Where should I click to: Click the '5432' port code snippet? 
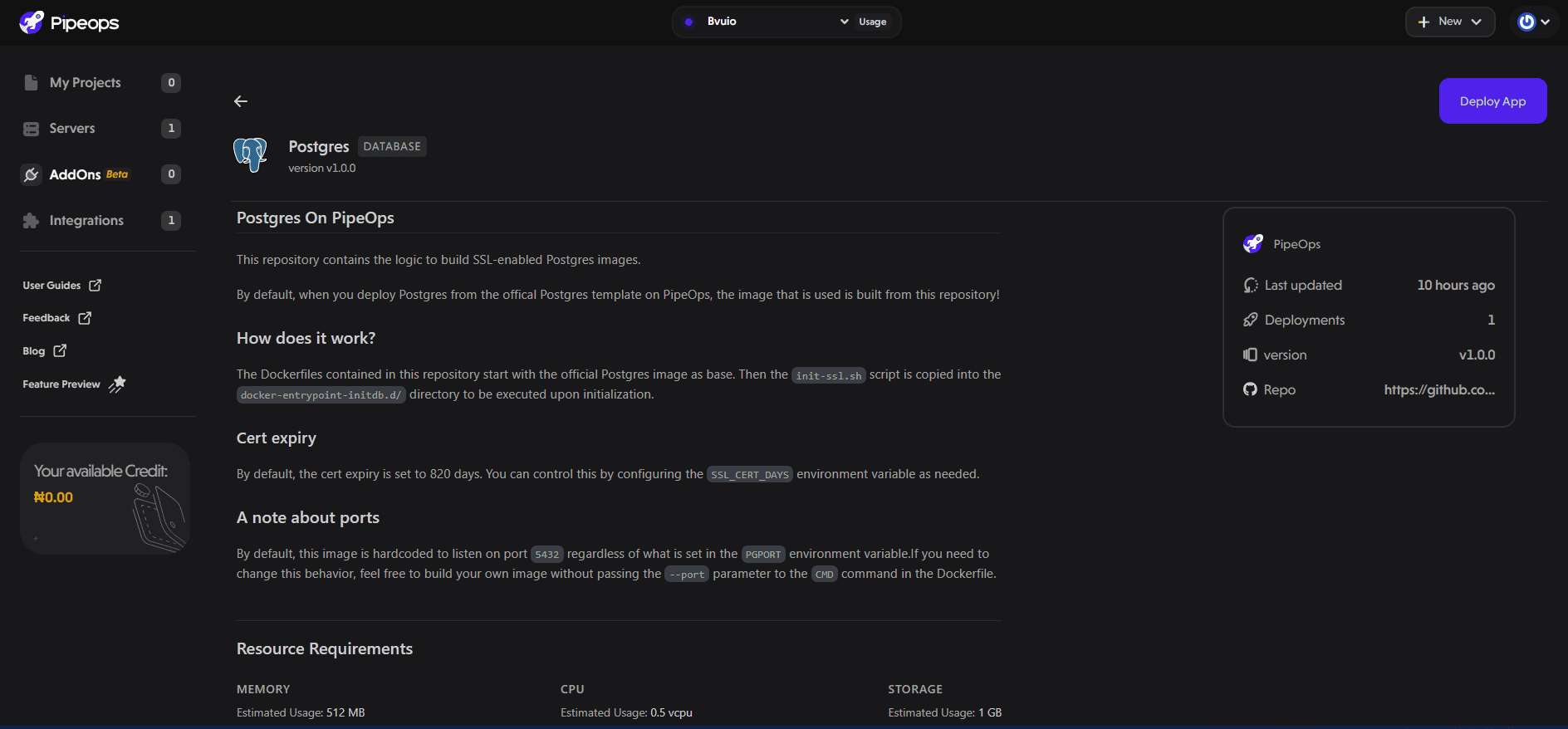click(x=547, y=555)
